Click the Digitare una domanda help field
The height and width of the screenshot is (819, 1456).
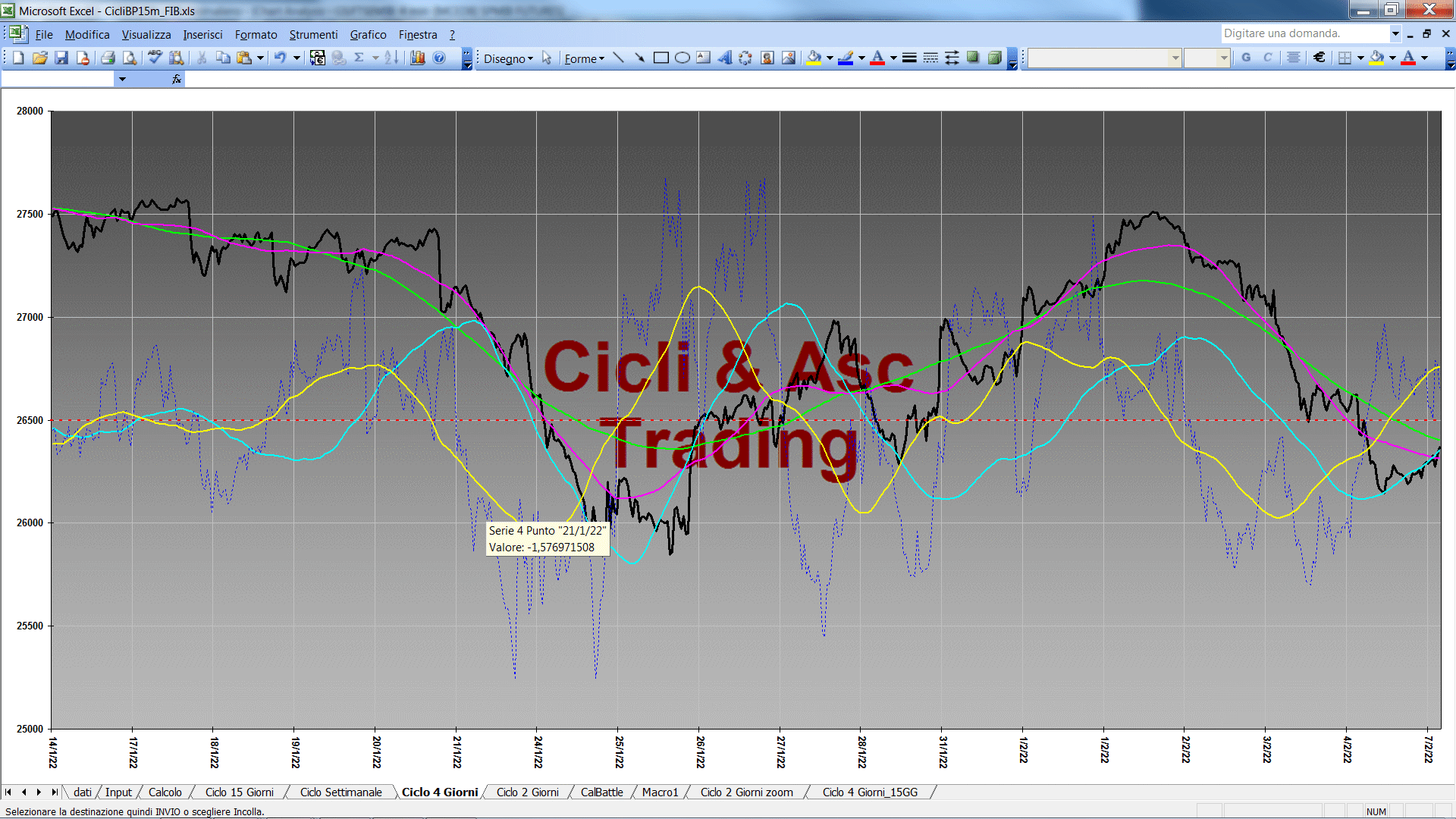pyautogui.click(x=1304, y=33)
